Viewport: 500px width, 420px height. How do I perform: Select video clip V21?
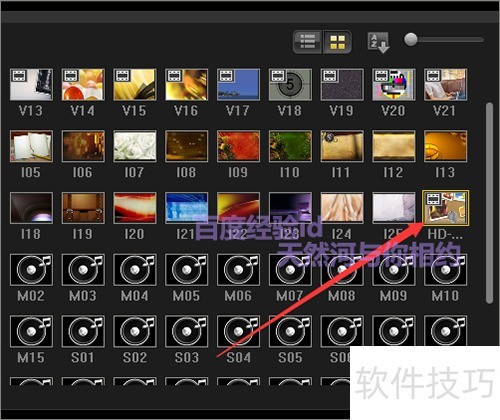(x=445, y=85)
